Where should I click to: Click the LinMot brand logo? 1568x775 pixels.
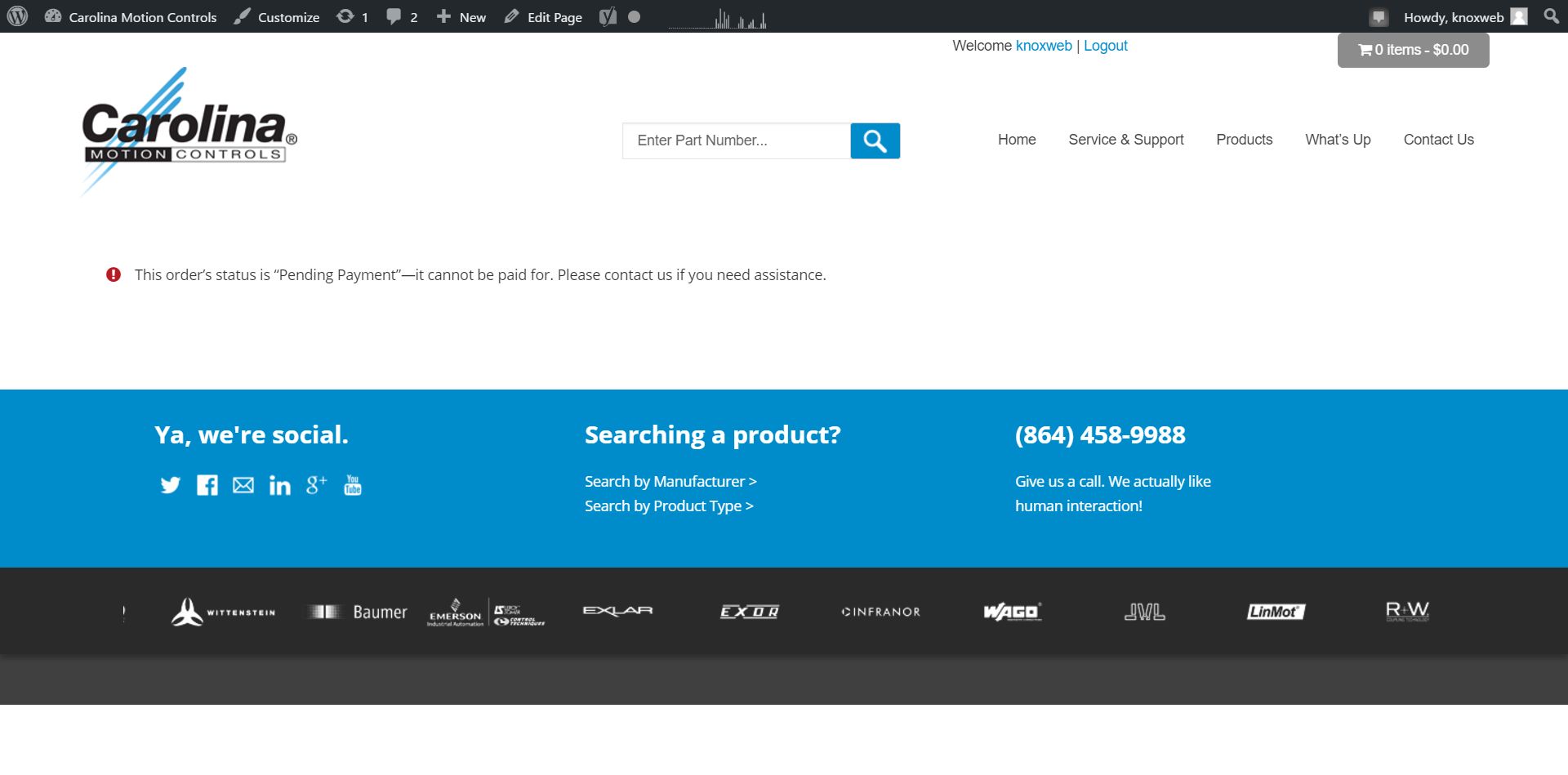coord(1276,612)
